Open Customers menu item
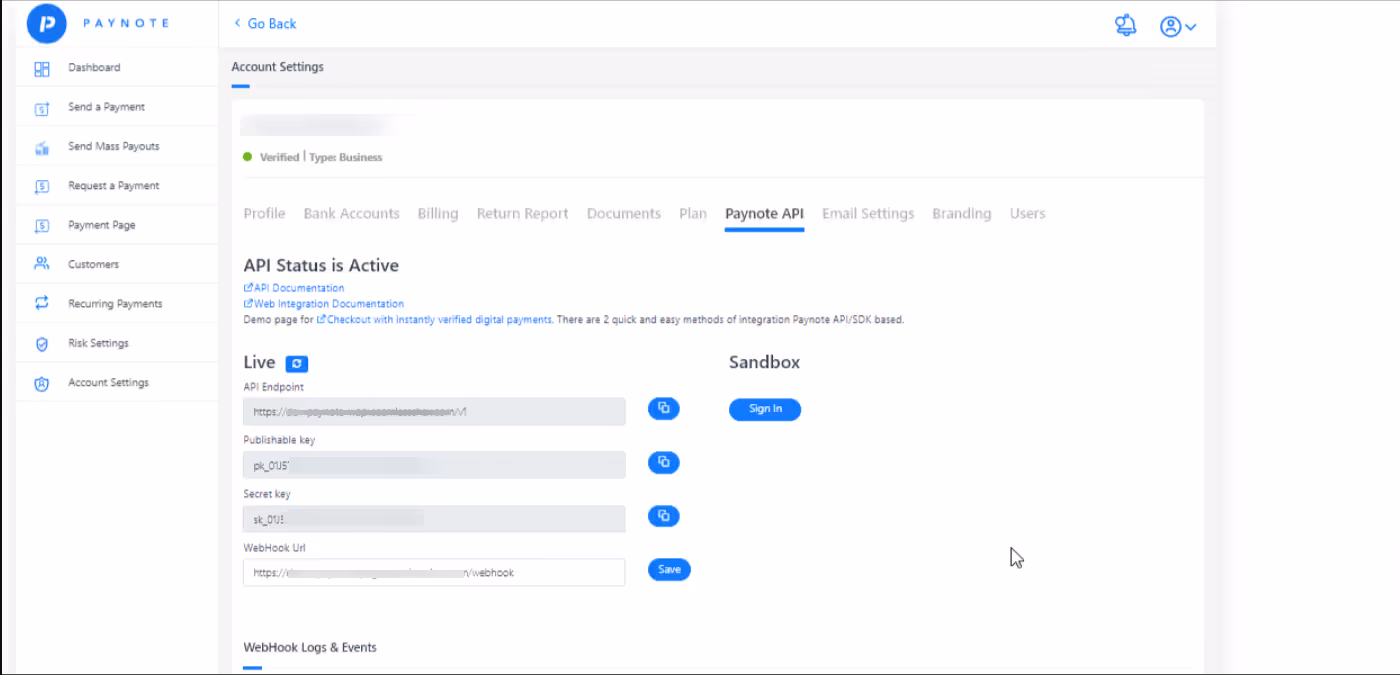1400x675 pixels. point(93,264)
